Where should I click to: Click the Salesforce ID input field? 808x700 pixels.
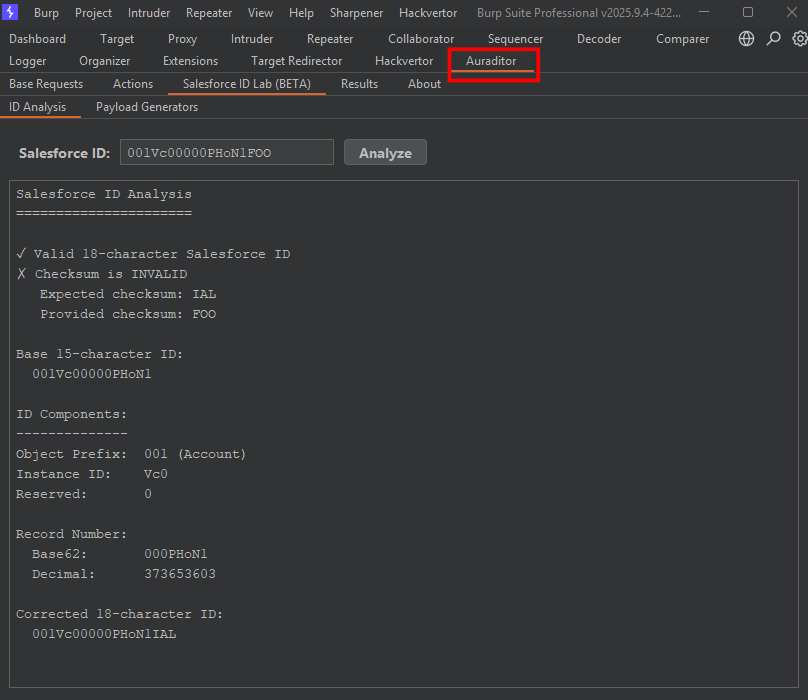(x=227, y=153)
